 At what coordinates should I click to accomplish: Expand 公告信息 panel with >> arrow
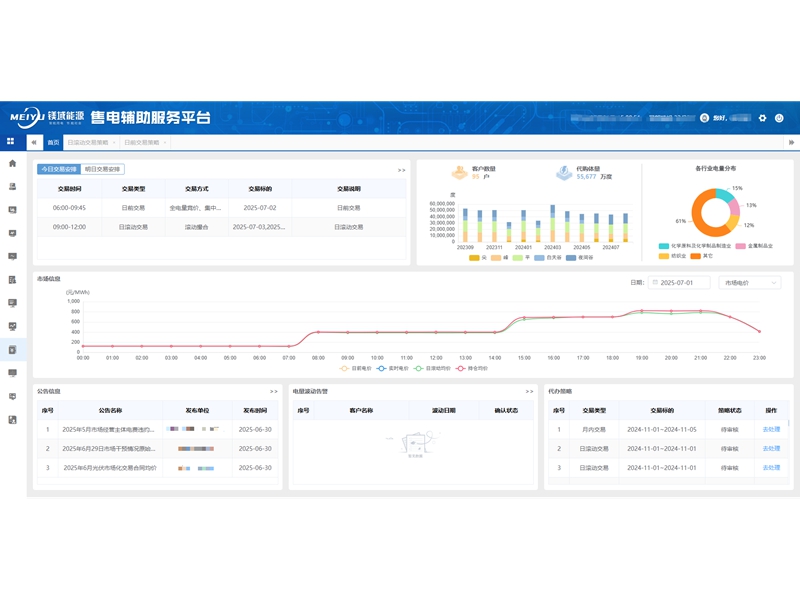tap(273, 391)
